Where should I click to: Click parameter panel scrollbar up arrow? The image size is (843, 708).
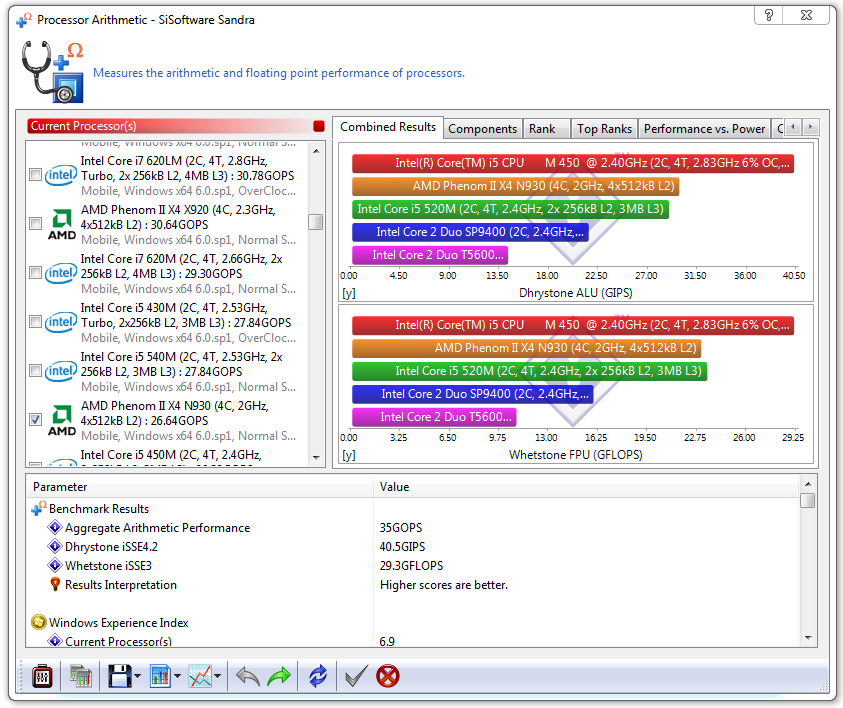(x=808, y=484)
